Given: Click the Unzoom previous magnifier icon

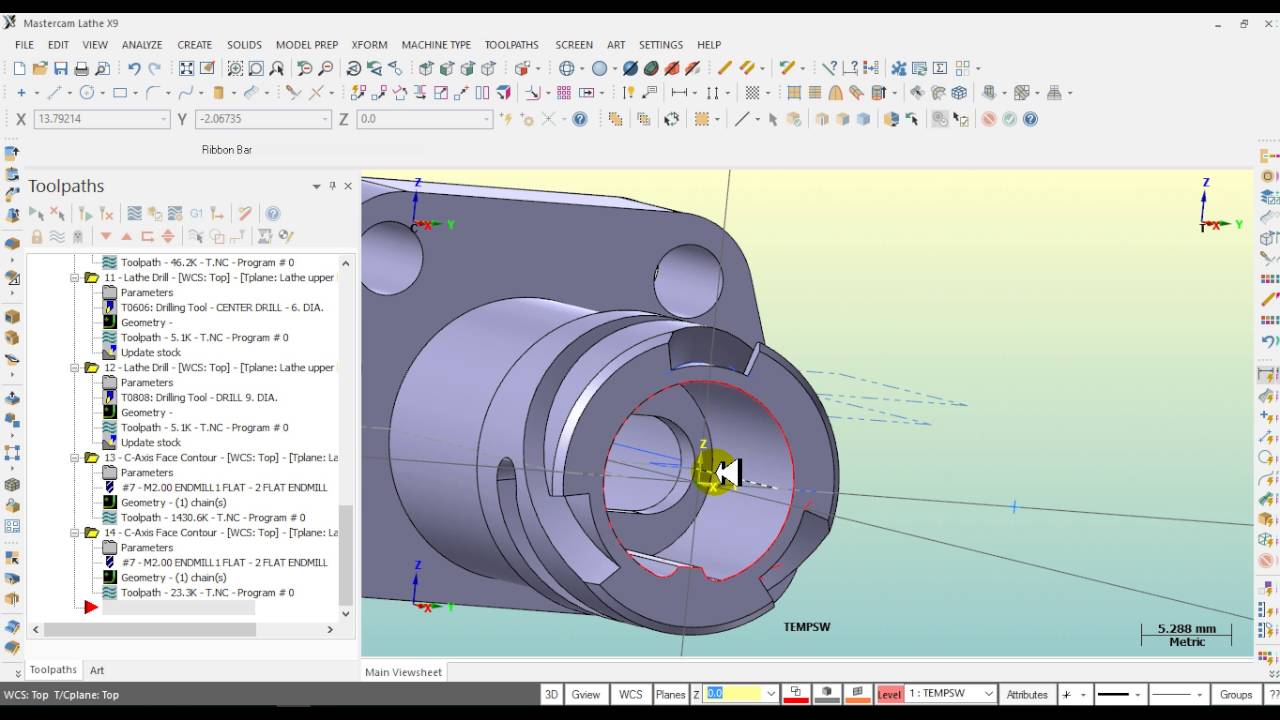Looking at the screenshot, I should (304, 69).
